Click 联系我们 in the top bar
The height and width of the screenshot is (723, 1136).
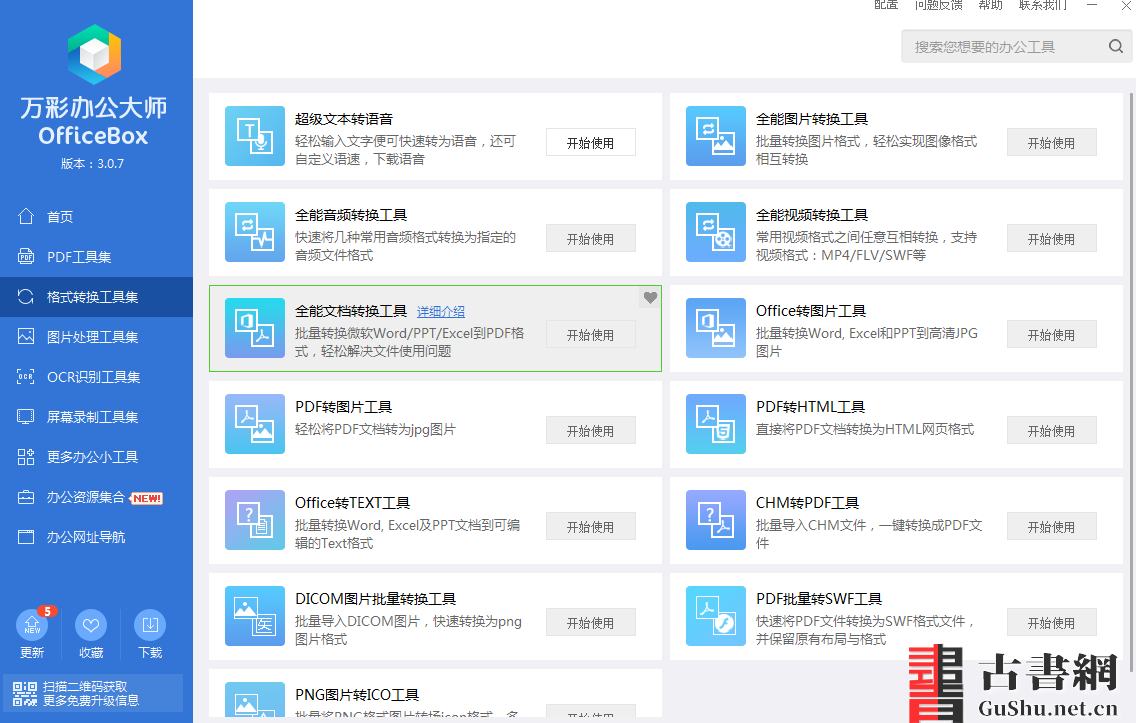pyautogui.click(x=1043, y=5)
